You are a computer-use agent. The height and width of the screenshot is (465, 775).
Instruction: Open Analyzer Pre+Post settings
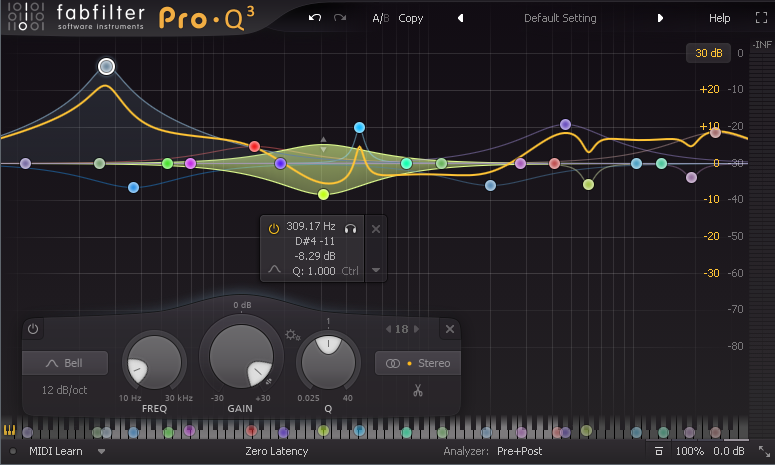(519, 451)
